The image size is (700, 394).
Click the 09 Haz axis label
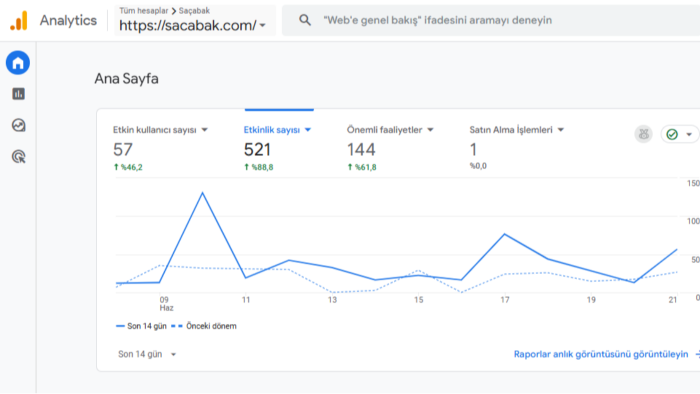pyautogui.click(x=166, y=303)
